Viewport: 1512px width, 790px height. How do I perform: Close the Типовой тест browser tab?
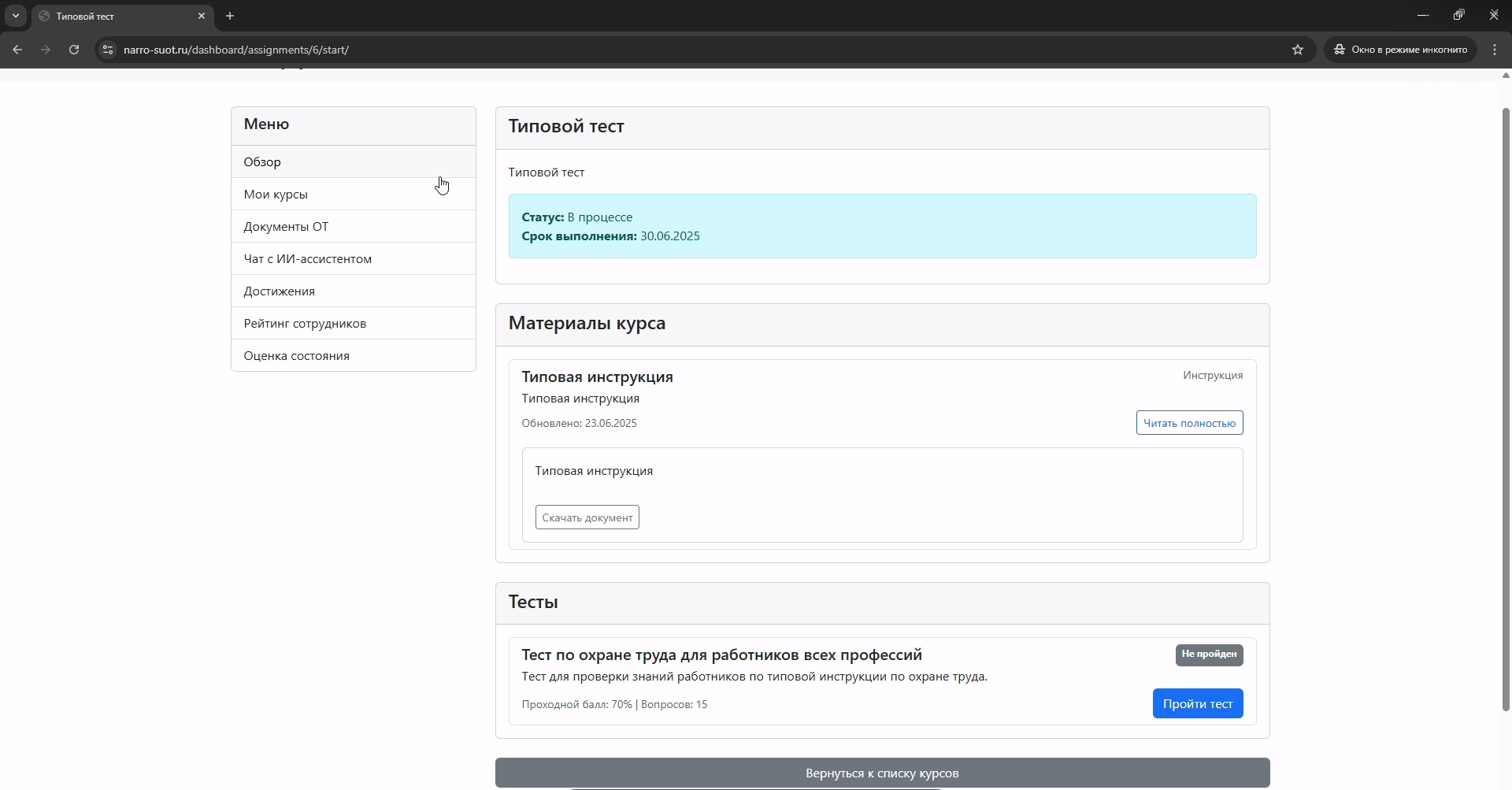[x=202, y=16]
